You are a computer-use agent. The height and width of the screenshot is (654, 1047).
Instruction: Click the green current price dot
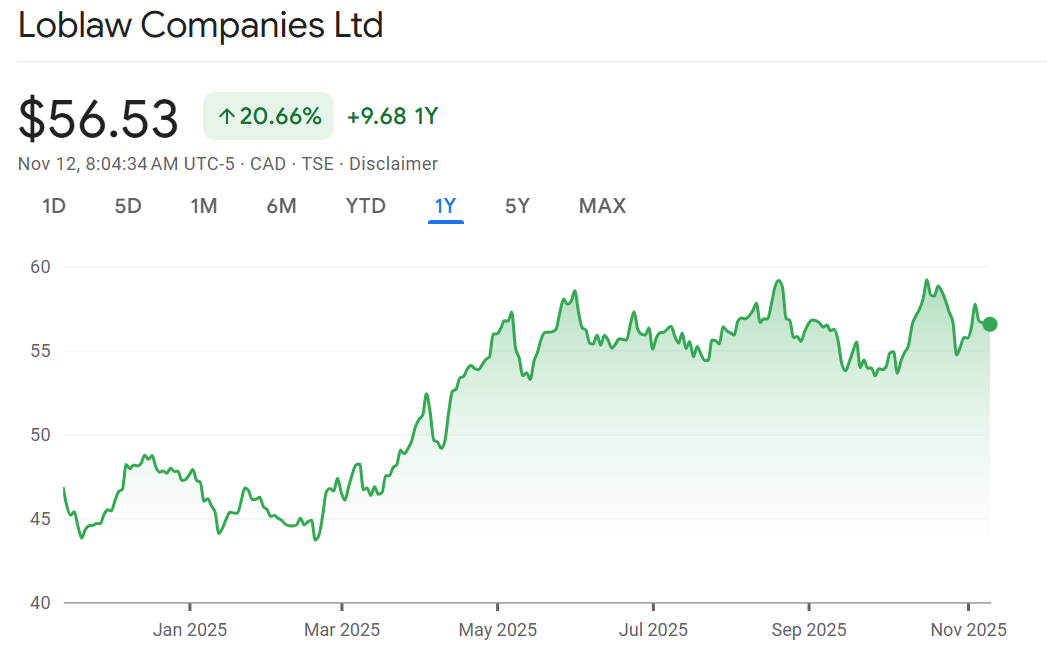tap(990, 324)
